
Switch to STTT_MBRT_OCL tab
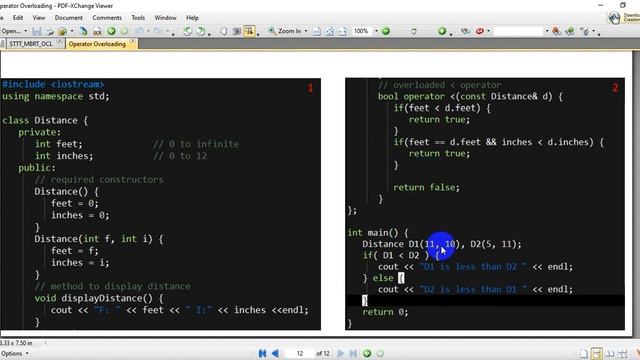[31, 44]
